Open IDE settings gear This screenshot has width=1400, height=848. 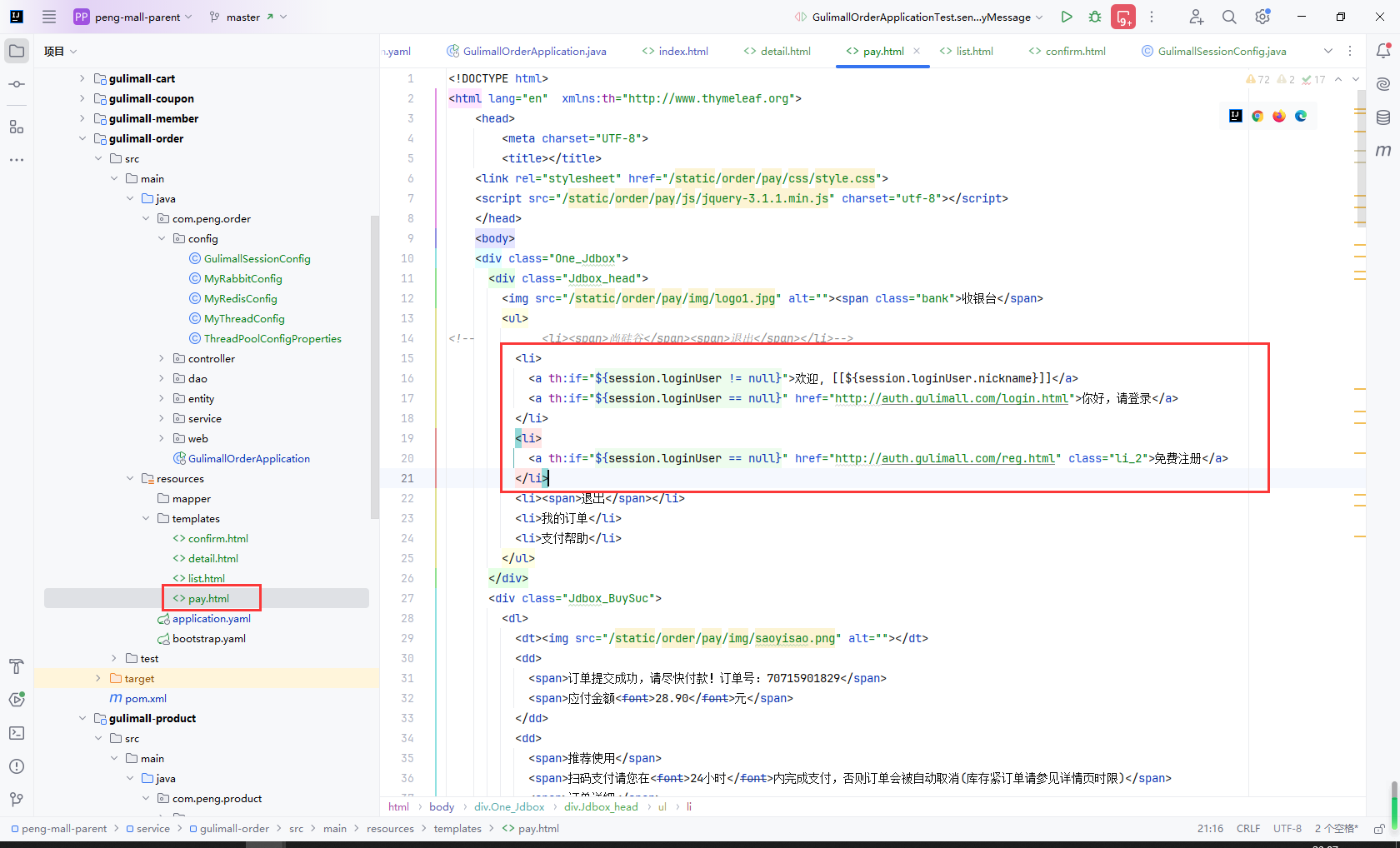tap(1262, 17)
